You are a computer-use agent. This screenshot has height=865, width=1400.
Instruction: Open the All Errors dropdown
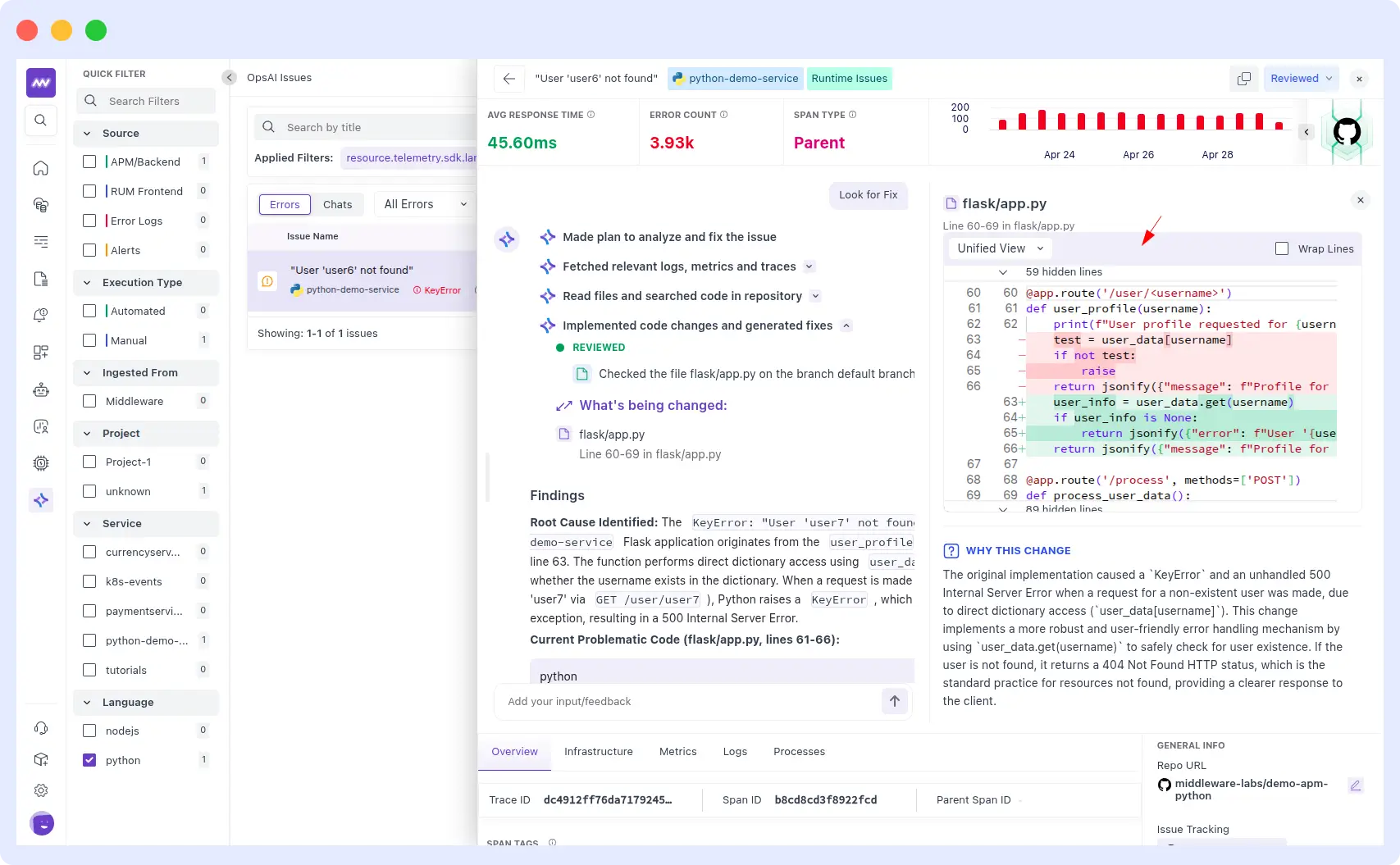pos(422,203)
